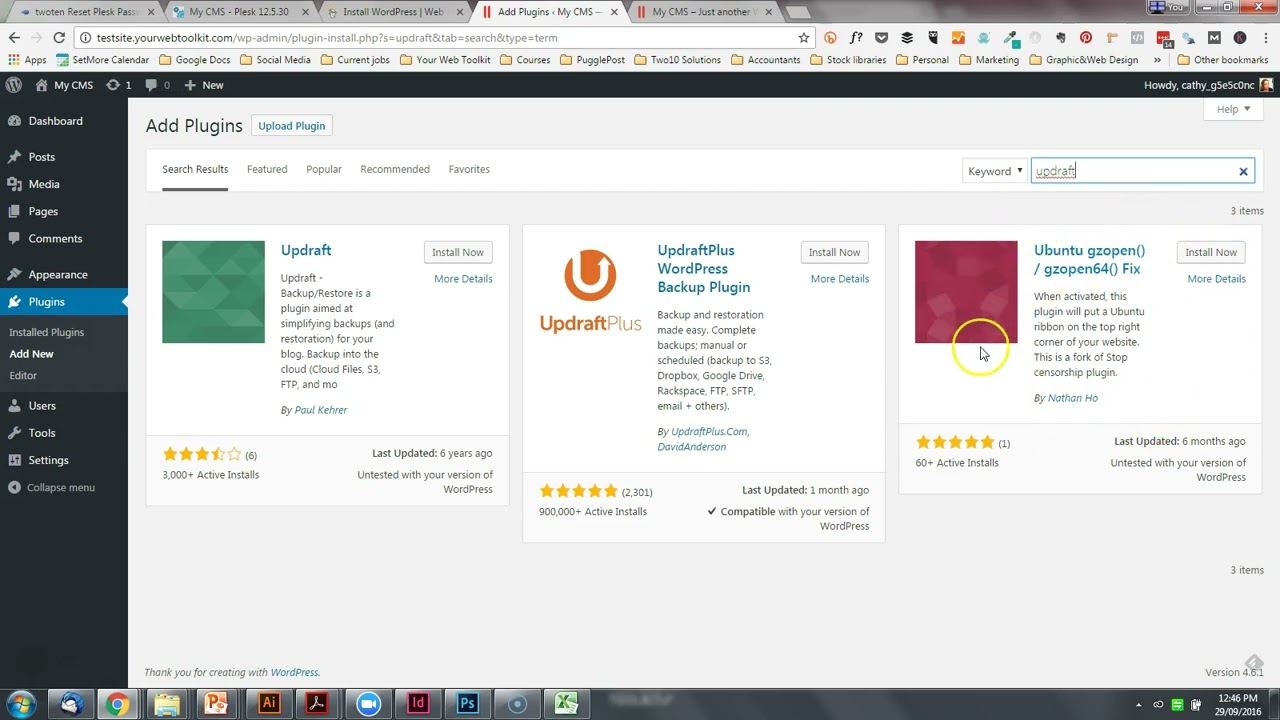
Task: Install Ubuntu gzopen Fix plugin
Action: [1211, 252]
